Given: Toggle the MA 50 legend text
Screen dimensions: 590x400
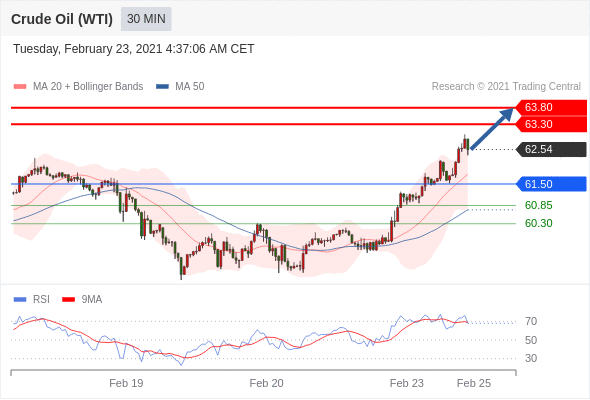Looking at the screenshot, I should [190, 87].
